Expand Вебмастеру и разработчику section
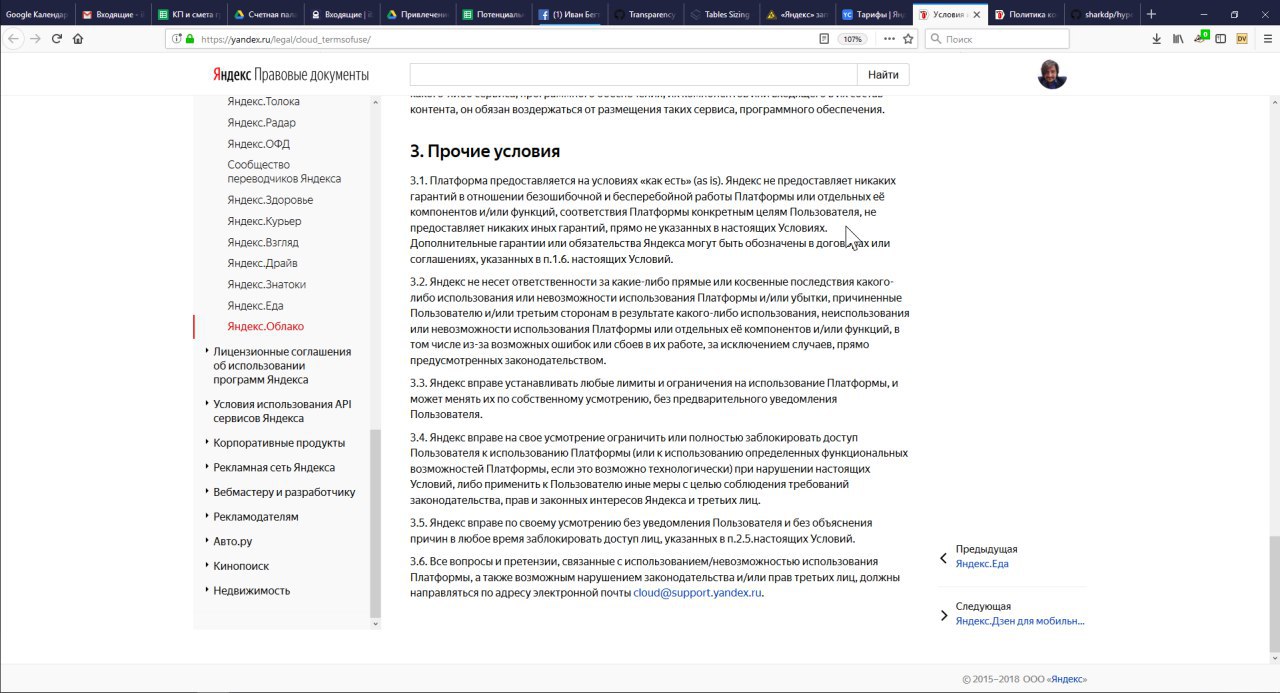 284,492
